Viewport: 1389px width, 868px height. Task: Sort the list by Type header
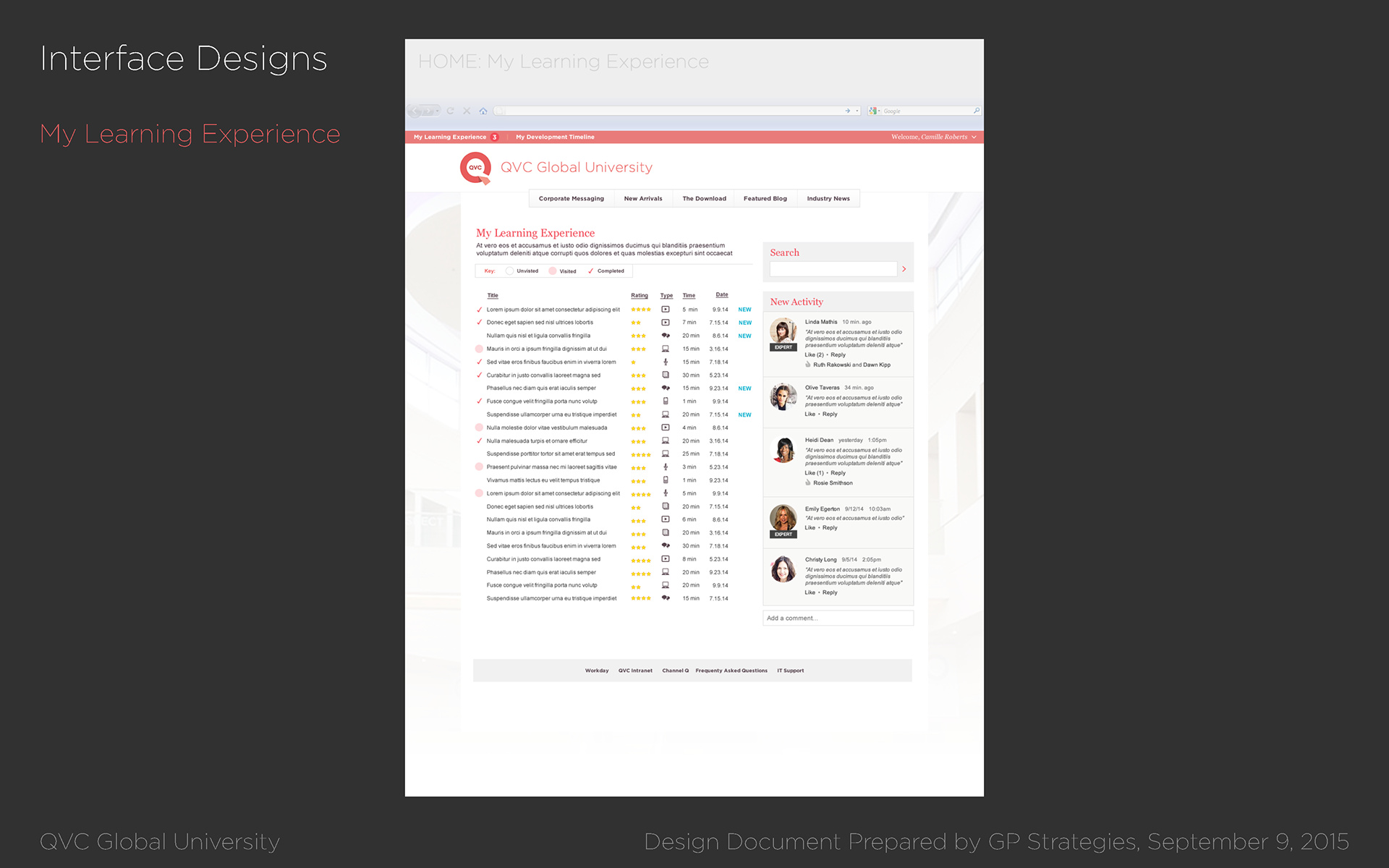pos(666,295)
